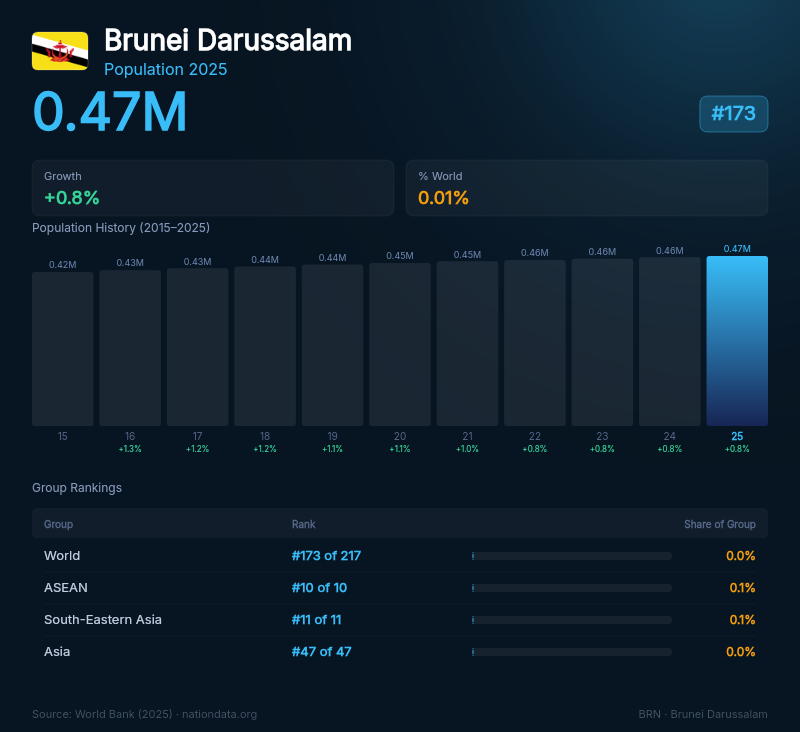Click the +1.3% growth under year 16
Viewport: 800px width, 732px height.
130,449
